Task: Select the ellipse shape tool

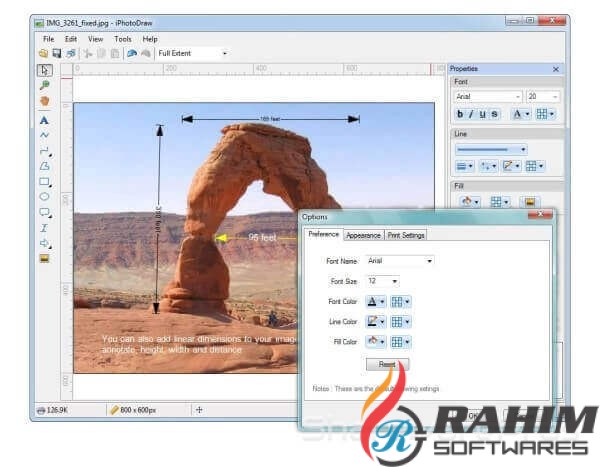Action: 44,197
